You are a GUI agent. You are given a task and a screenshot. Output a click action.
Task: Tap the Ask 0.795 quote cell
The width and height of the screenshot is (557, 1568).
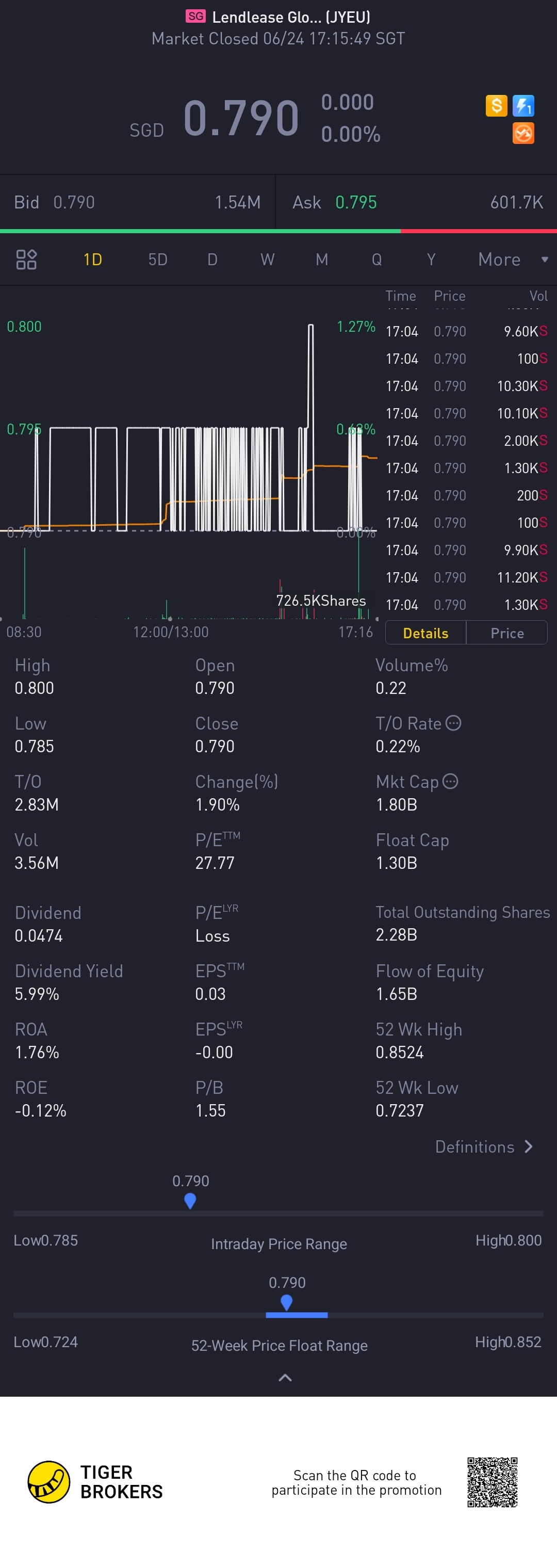coord(417,202)
